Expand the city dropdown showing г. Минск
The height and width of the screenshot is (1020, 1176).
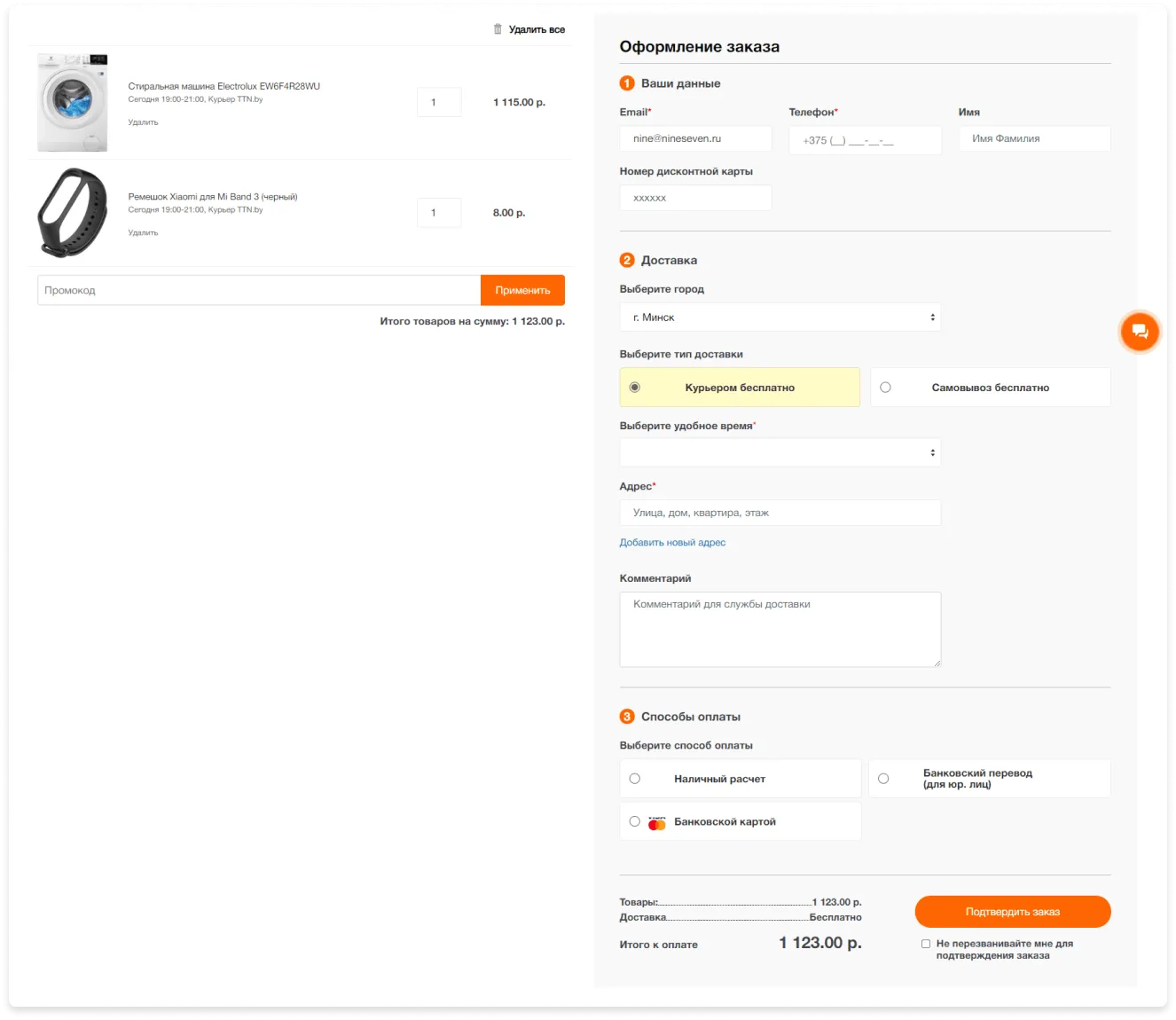[x=780, y=318]
